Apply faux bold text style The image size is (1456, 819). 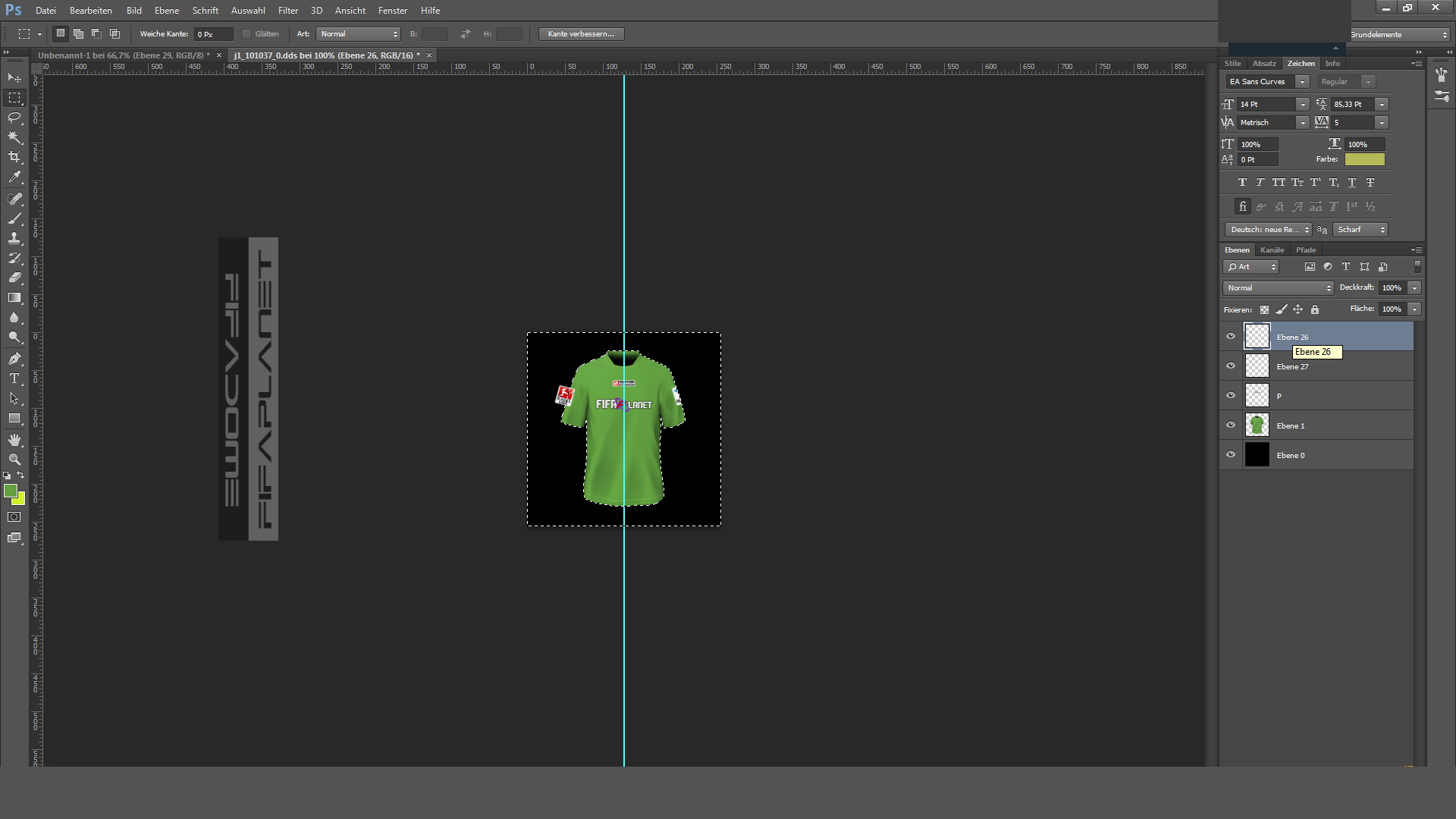[1242, 183]
